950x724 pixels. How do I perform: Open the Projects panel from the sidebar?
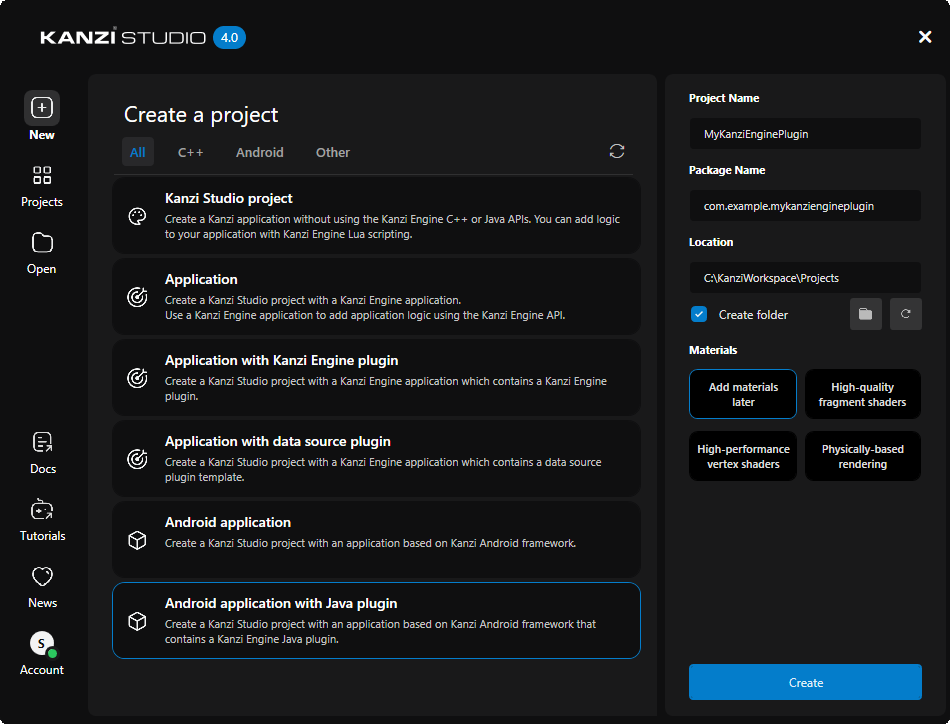(x=41, y=176)
